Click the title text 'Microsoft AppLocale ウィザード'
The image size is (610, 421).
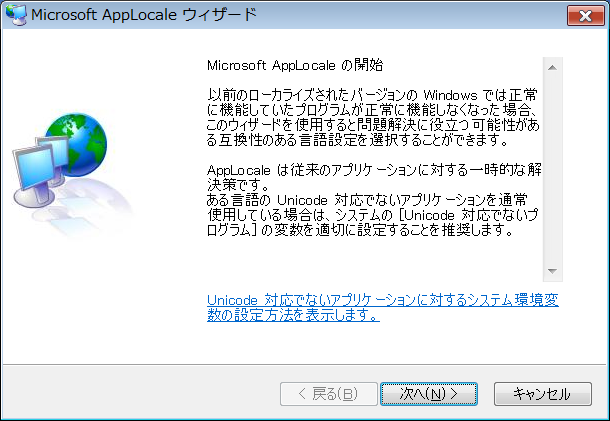[144, 15]
